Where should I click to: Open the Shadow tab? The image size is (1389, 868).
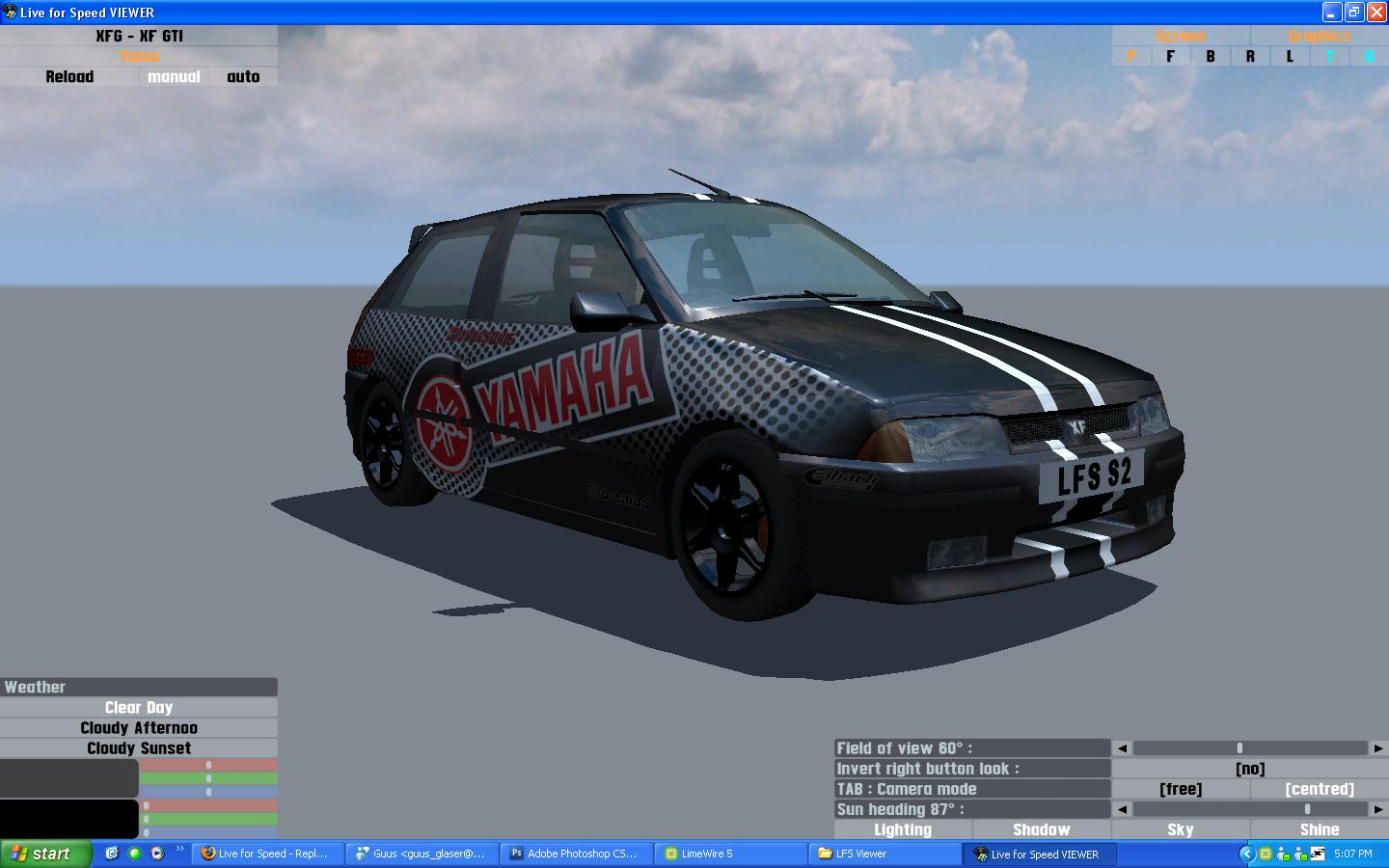click(1042, 829)
